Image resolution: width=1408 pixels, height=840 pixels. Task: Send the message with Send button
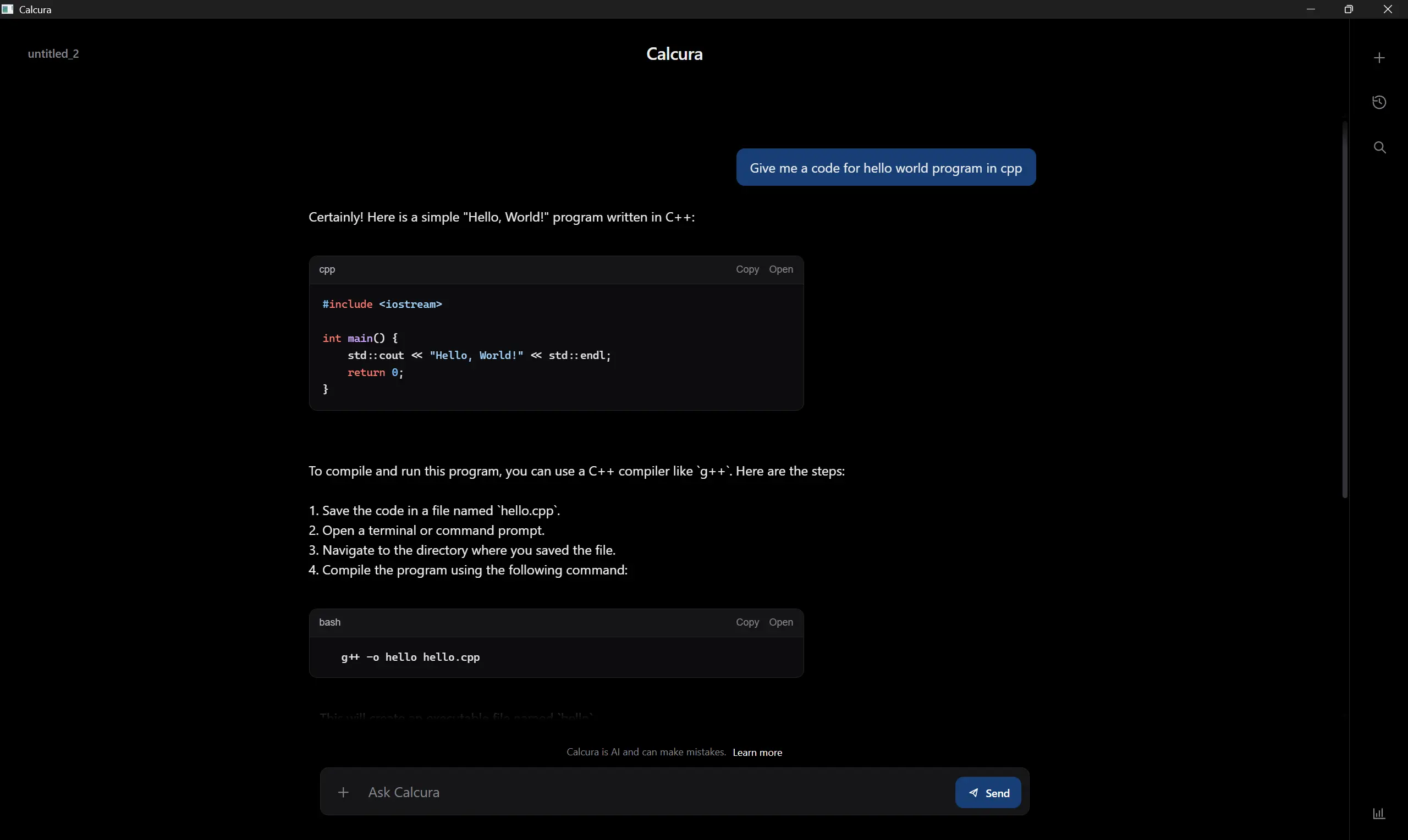pyautogui.click(x=988, y=793)
